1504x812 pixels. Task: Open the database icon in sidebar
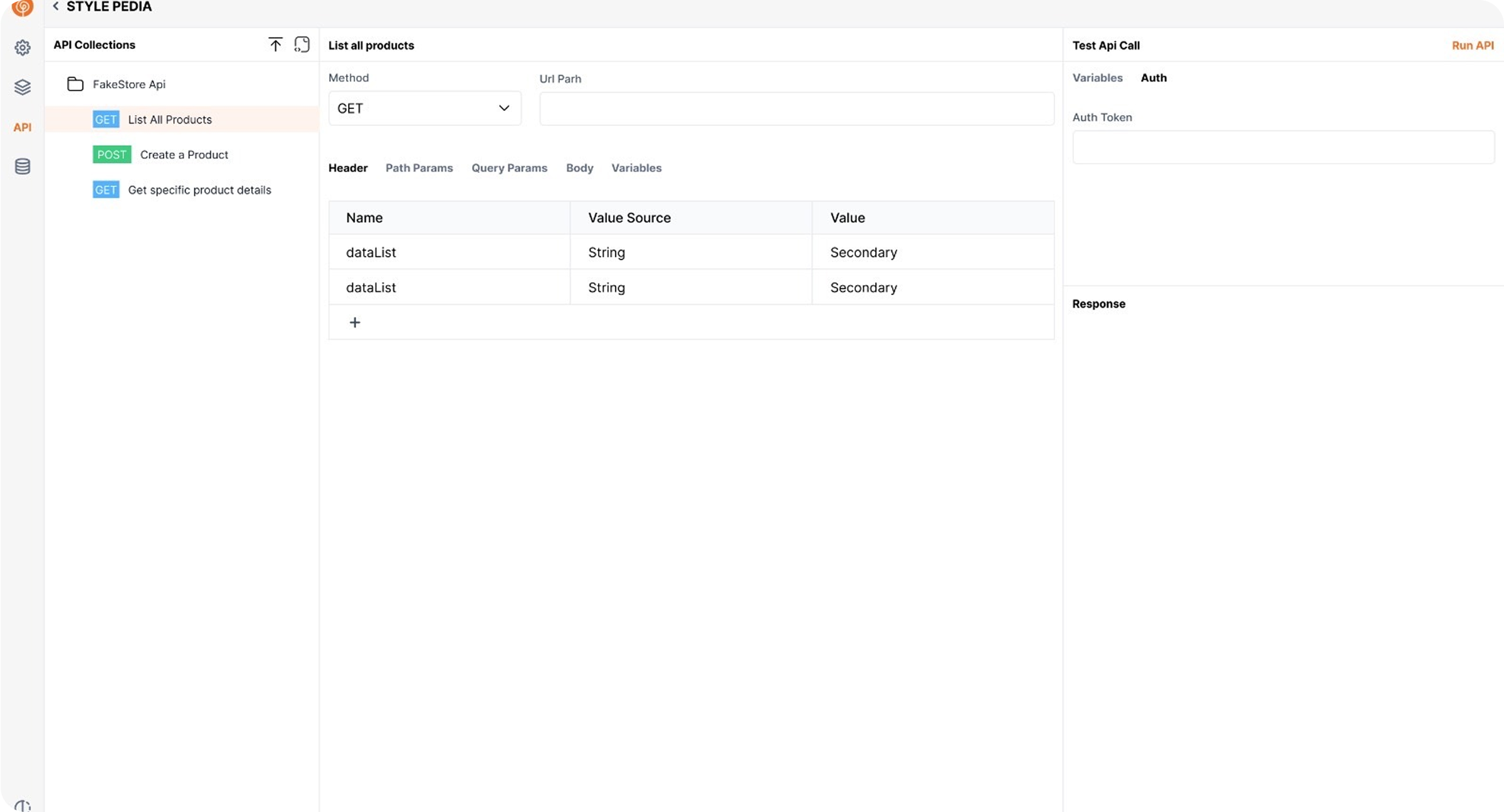(x=23, y=167)
